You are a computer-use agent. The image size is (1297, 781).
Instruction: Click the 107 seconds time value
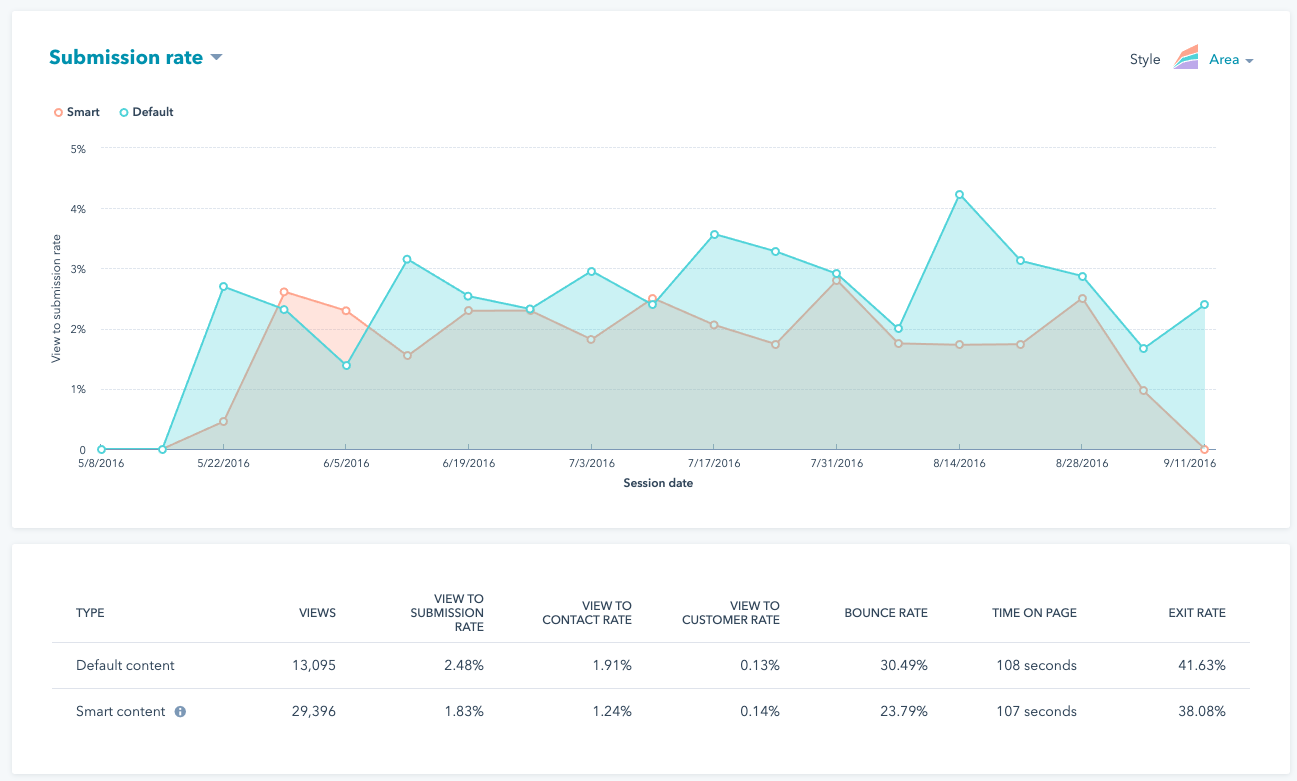1037,712
